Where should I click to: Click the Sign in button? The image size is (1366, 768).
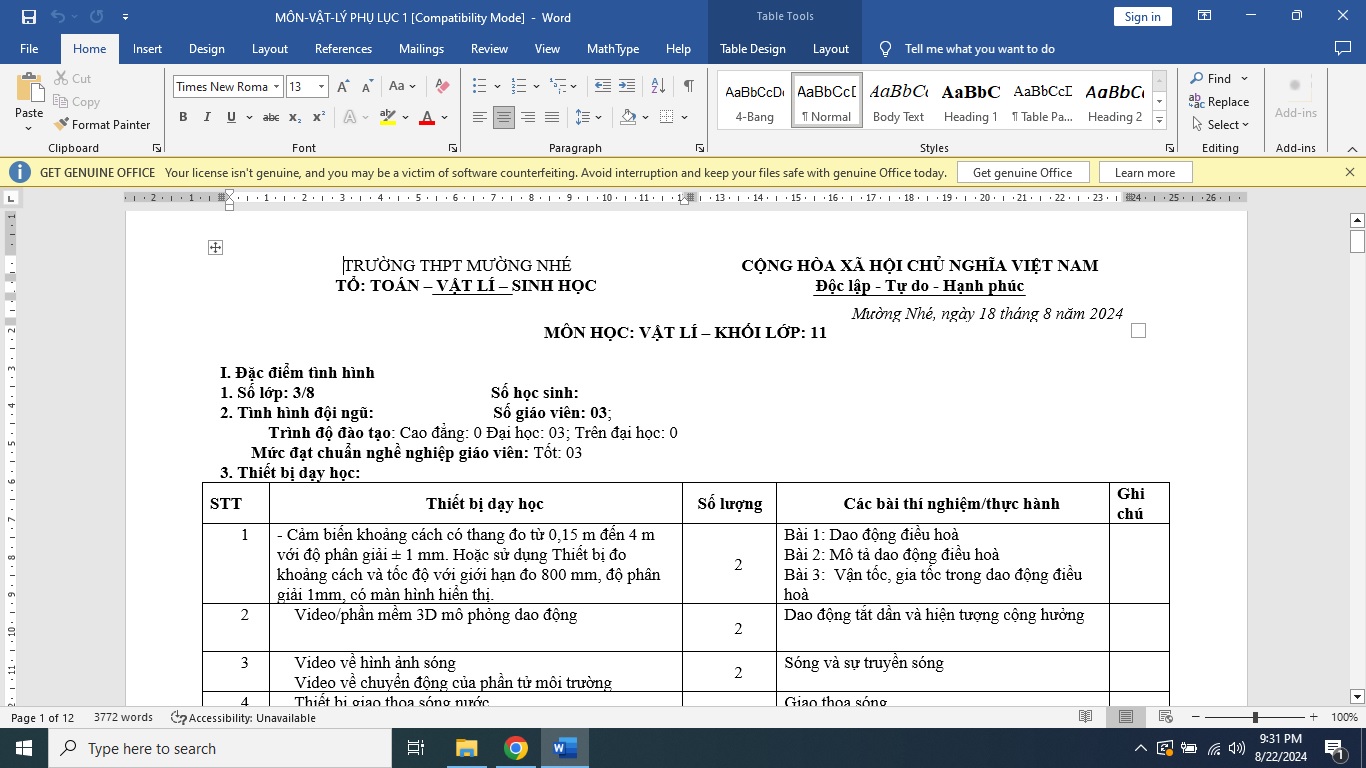1142,16
